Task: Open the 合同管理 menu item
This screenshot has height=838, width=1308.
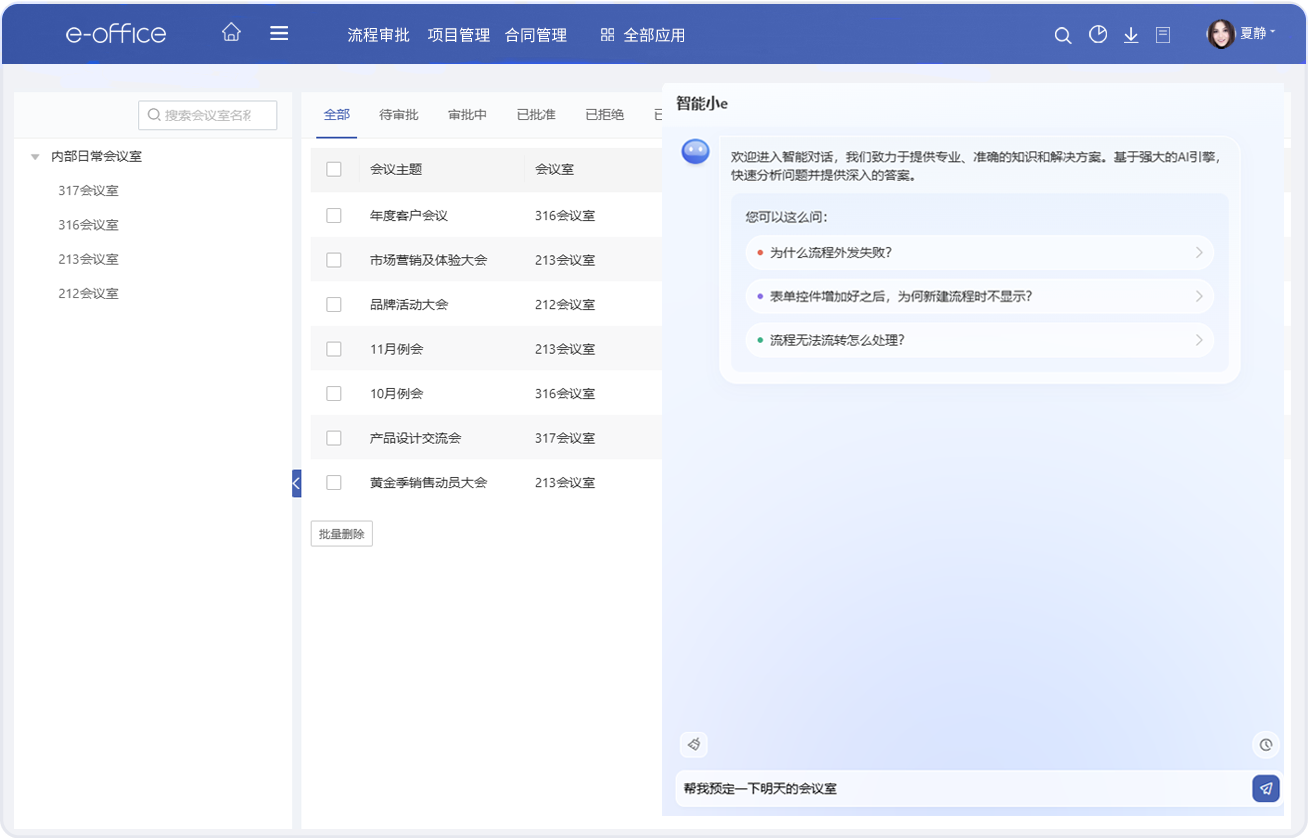Action: (536, 35)
